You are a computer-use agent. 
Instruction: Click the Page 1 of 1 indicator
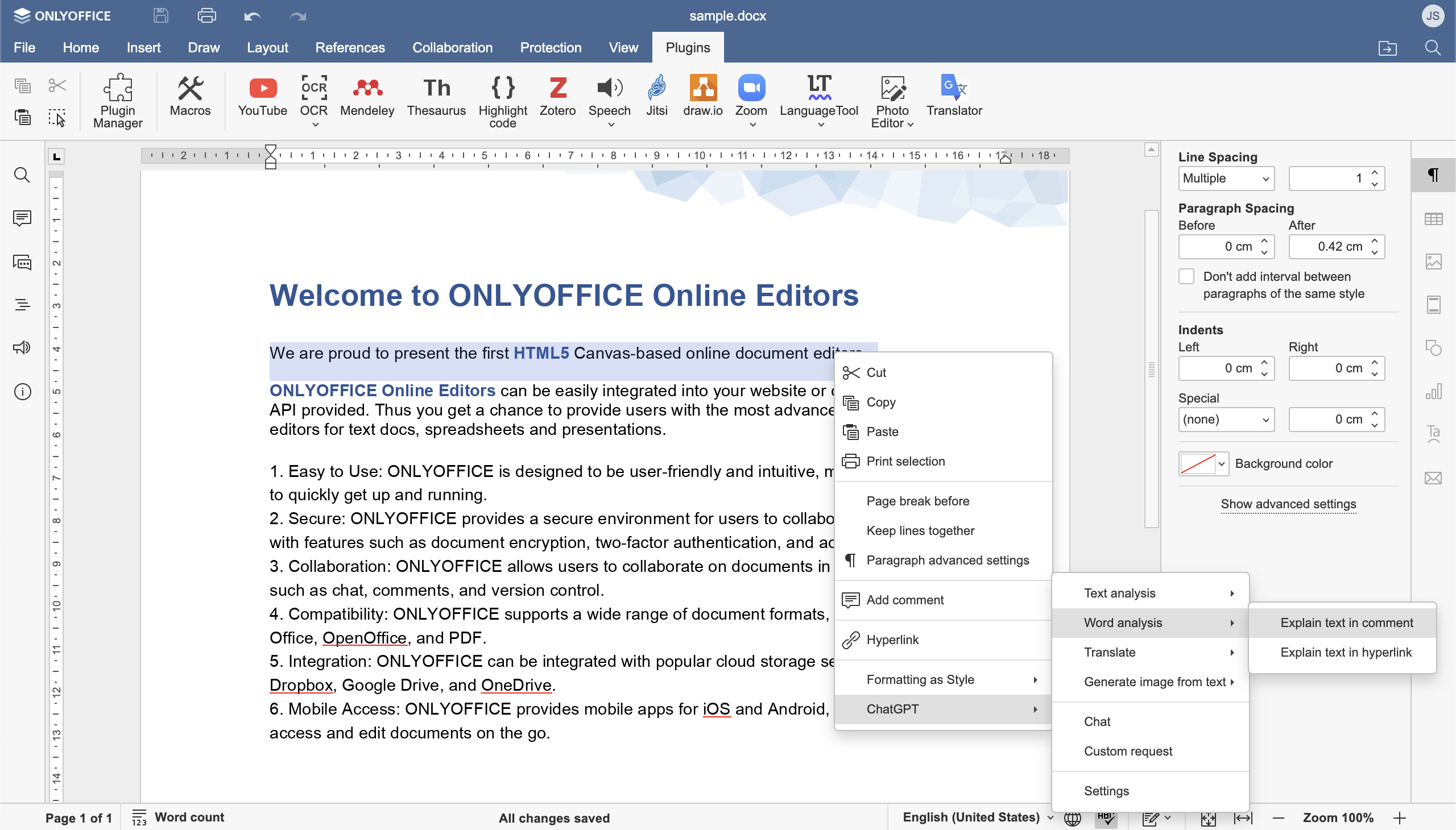click(x=78, y=818)
